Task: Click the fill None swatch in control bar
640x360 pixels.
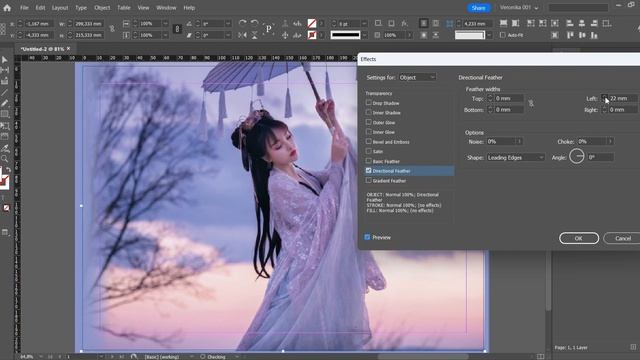Action: click(312, 23)
